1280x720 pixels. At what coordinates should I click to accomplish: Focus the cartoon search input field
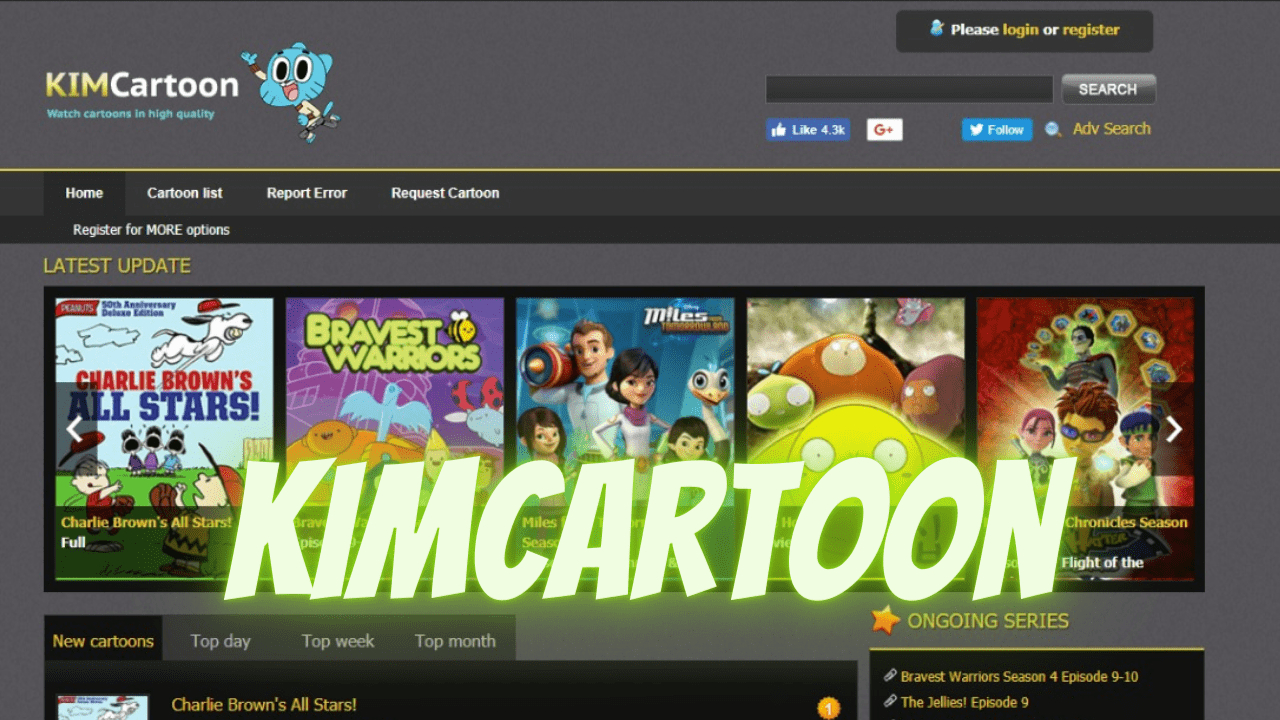909,89
